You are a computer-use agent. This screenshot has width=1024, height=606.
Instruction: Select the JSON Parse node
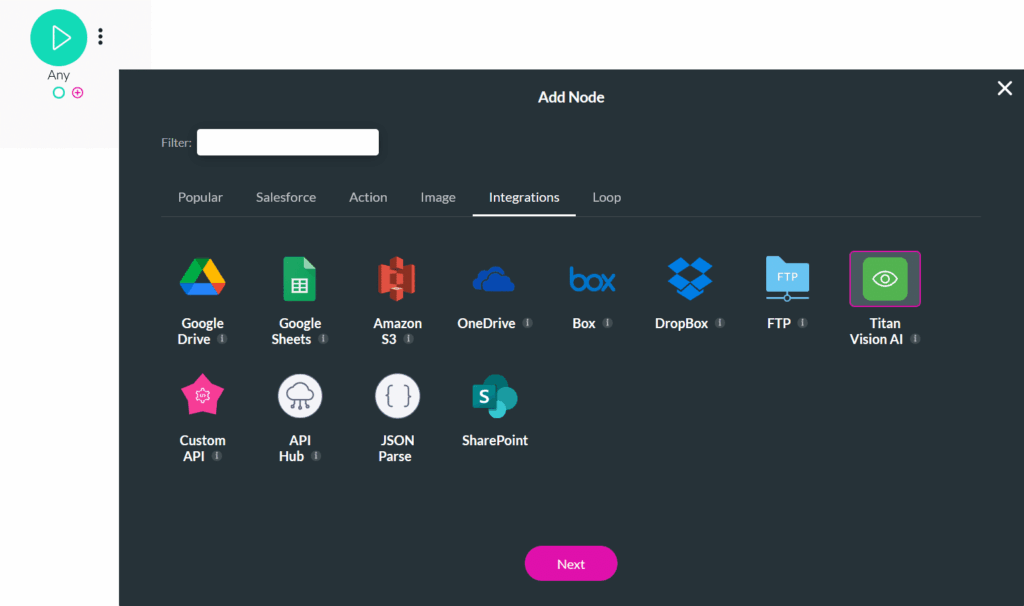click(397, 395)
